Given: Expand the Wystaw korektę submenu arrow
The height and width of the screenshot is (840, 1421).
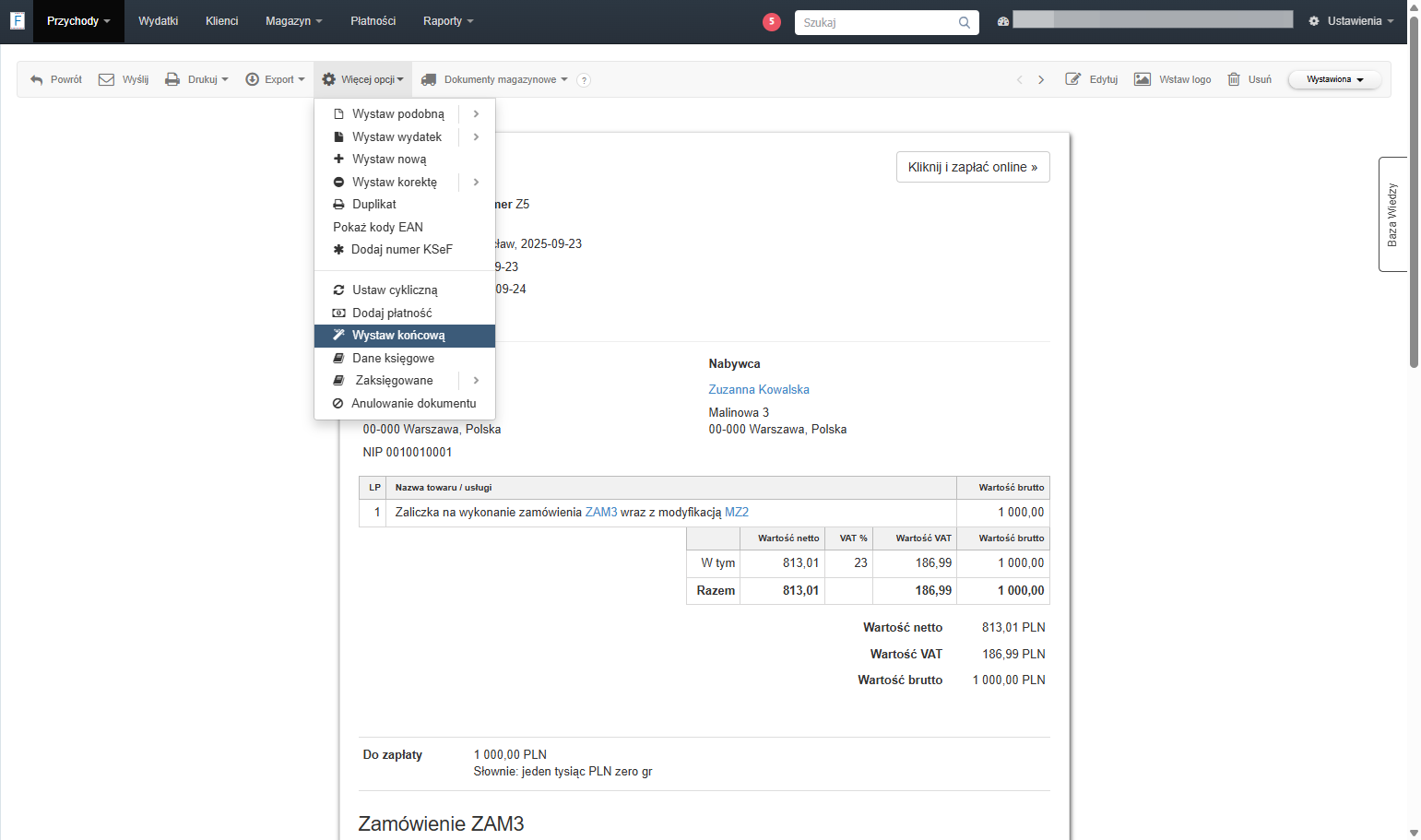Looking at the screenshot, I should 477,183.
